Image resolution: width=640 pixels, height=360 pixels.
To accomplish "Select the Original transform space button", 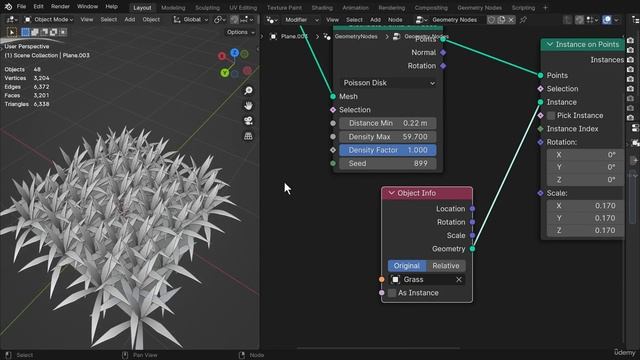I will click(407, 266).
